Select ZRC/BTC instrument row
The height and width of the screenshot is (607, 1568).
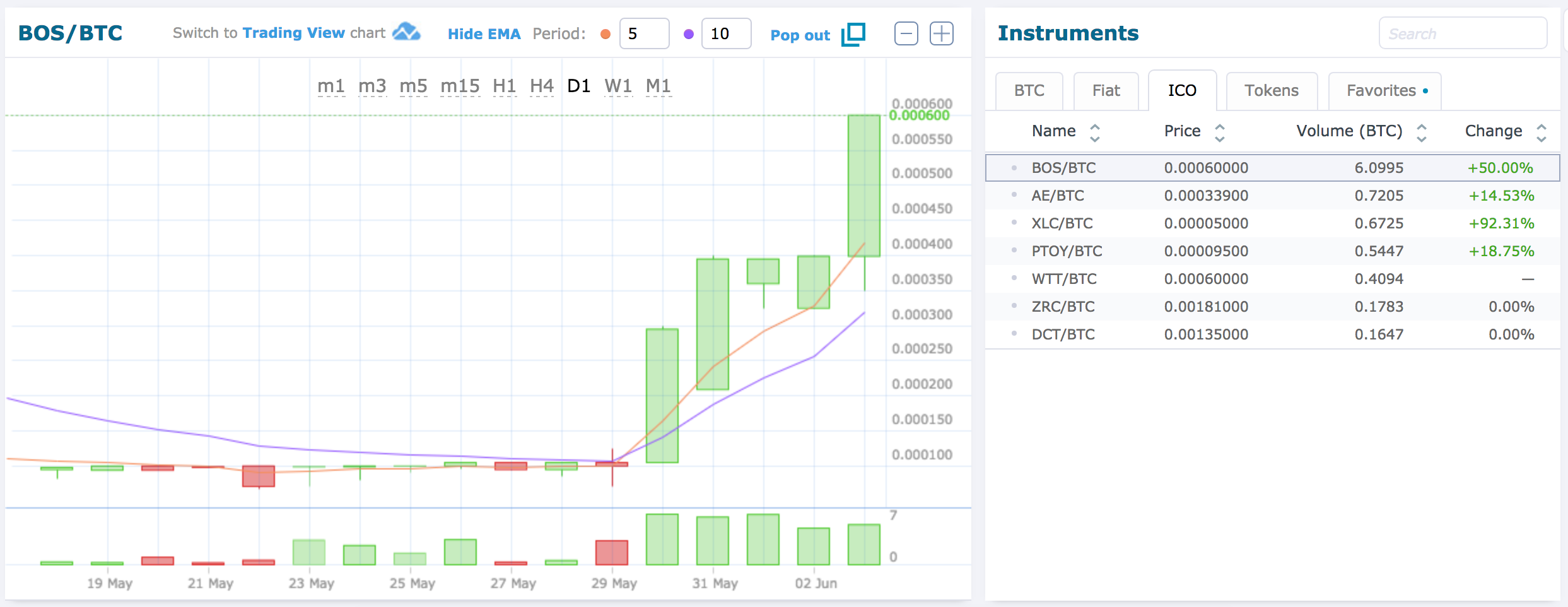[x=1273, y=307]
